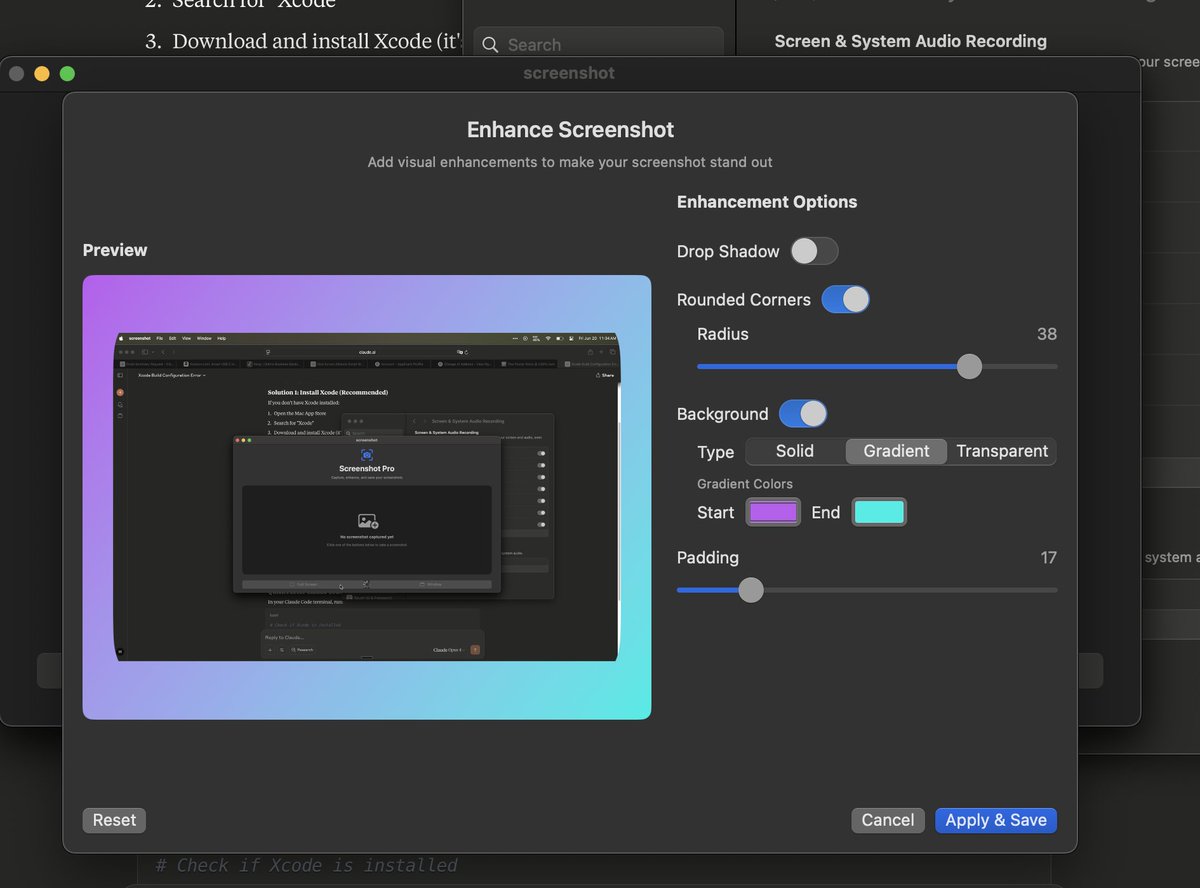Click the Cancel button
Screen dimensions: 1200x888
888,820
